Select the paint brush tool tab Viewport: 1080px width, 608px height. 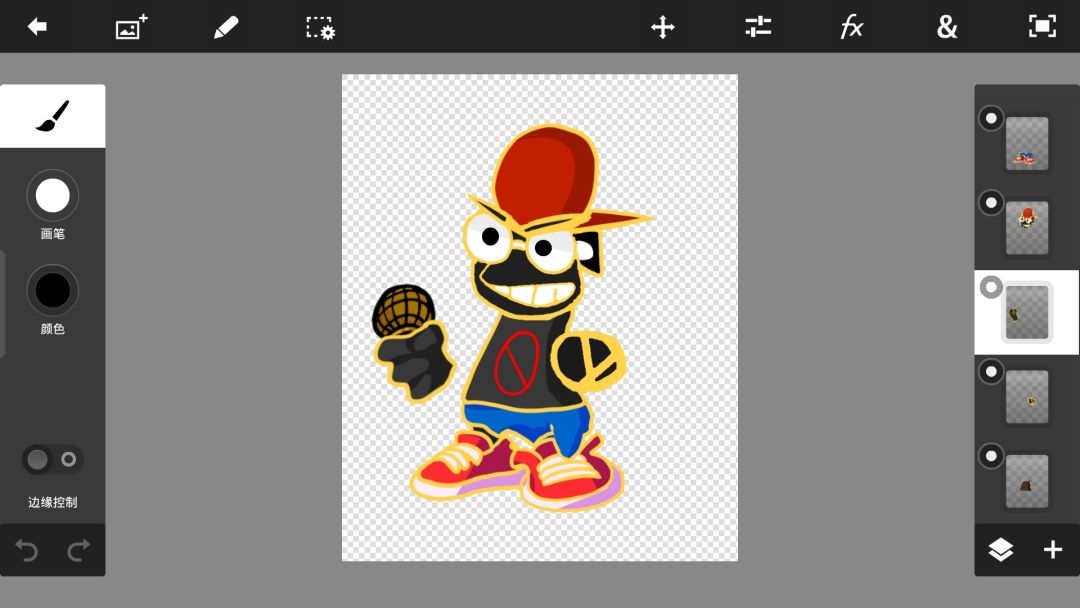pyautogui.click(x=52, y=116)
